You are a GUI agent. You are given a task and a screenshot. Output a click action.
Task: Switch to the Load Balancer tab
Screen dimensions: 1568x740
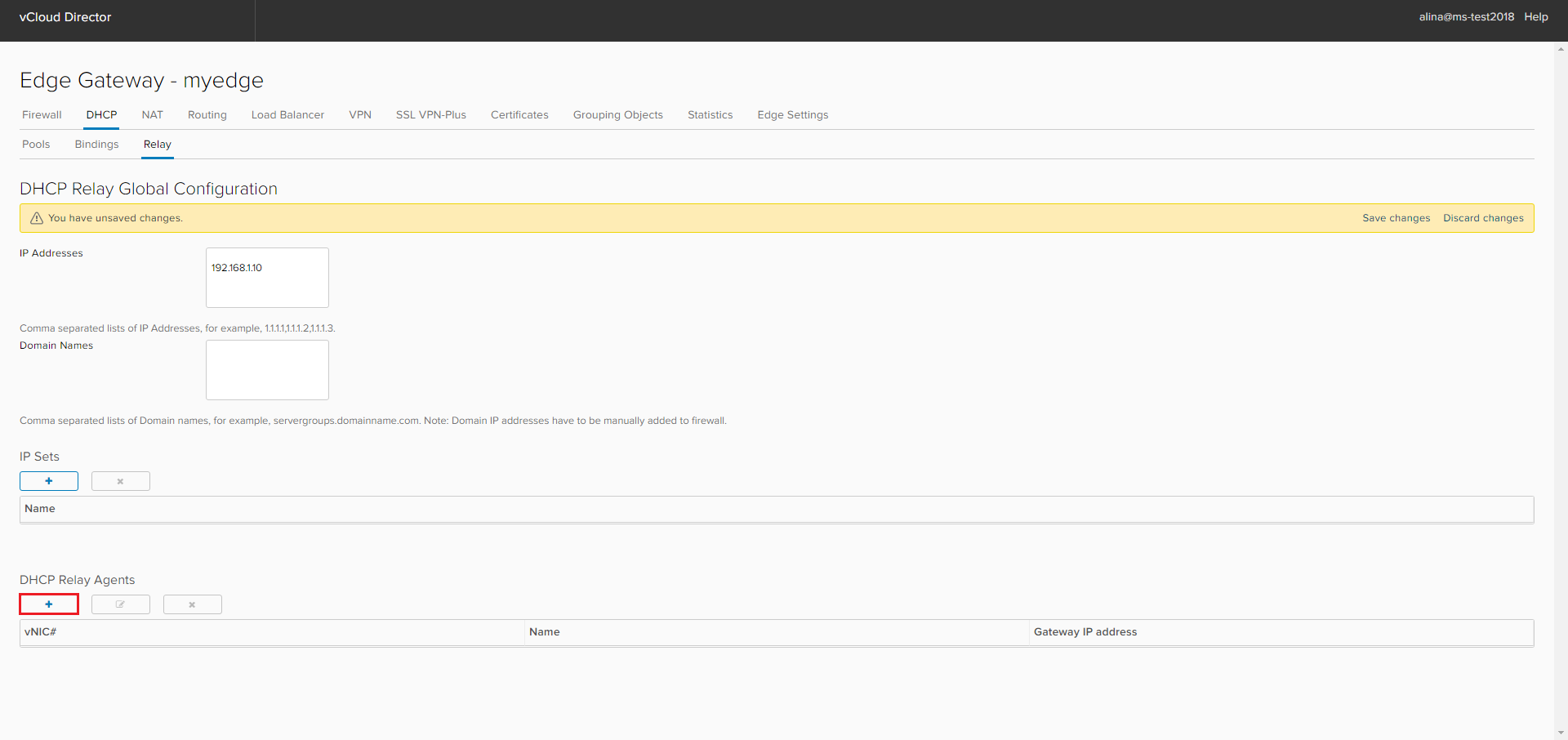287,114
